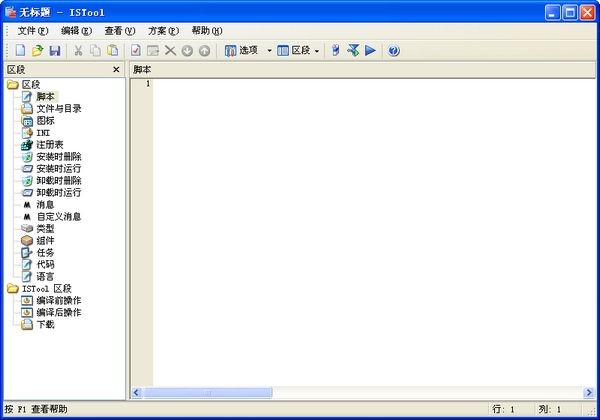600x420 pixels.
Task: Compile the script with the compile icon
Action: click(x=353, y=50)
